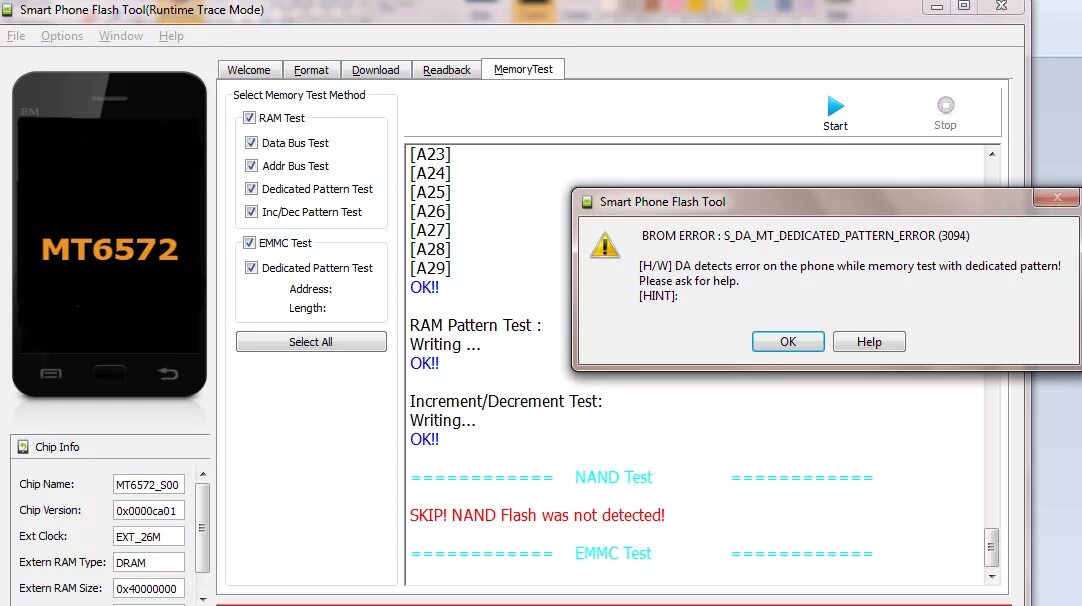Click the 'RAM Pattern Test :' log line
Screen dimensions: 1082x606
tap(475, 325)
